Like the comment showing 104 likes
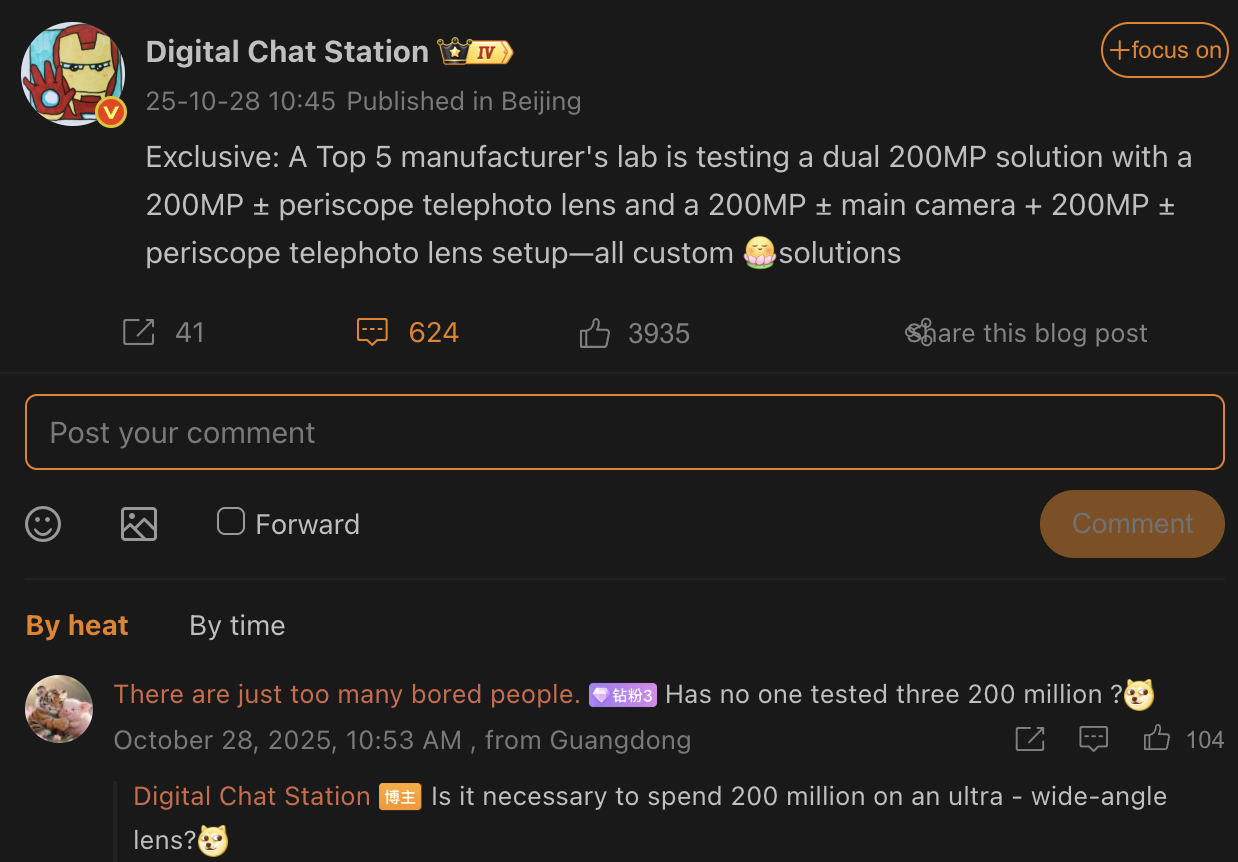The height and width of the screenshot is (862, 1238). point(1156,739)
